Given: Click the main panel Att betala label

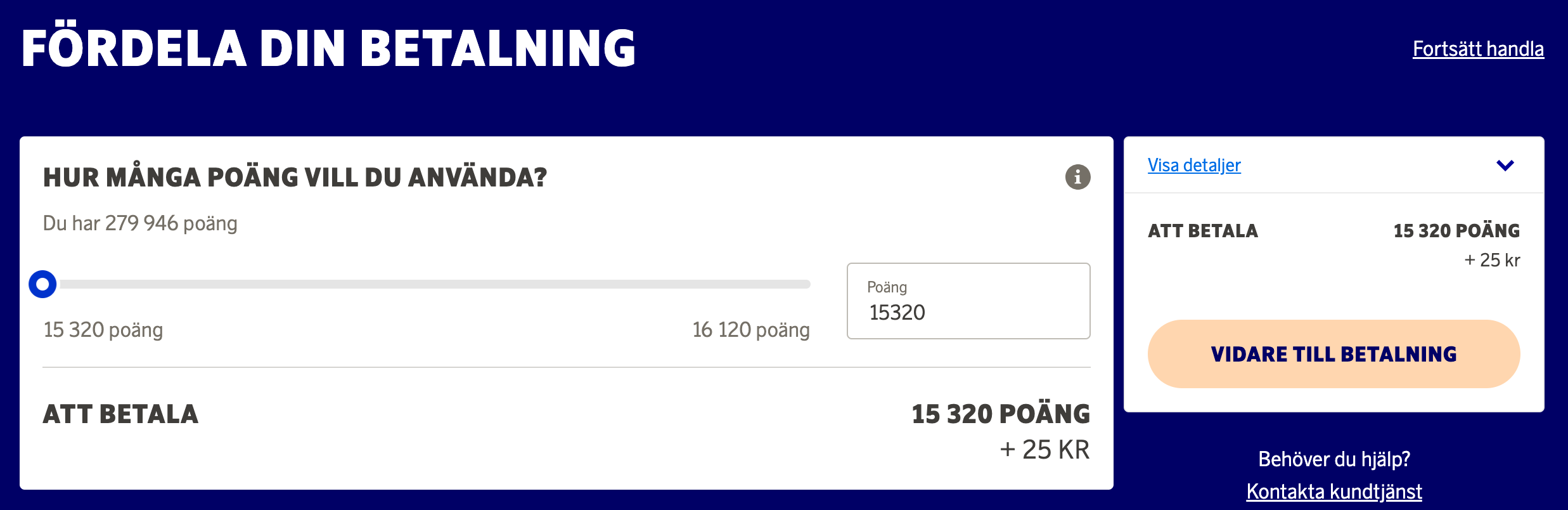Looking at the screenshot, I should 120,414.
